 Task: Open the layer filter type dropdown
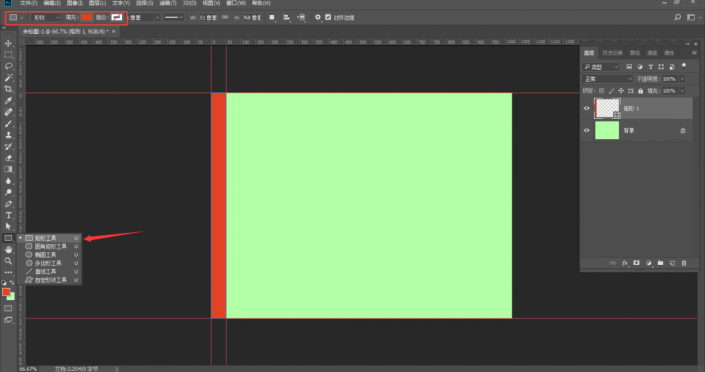pos(602,67)
